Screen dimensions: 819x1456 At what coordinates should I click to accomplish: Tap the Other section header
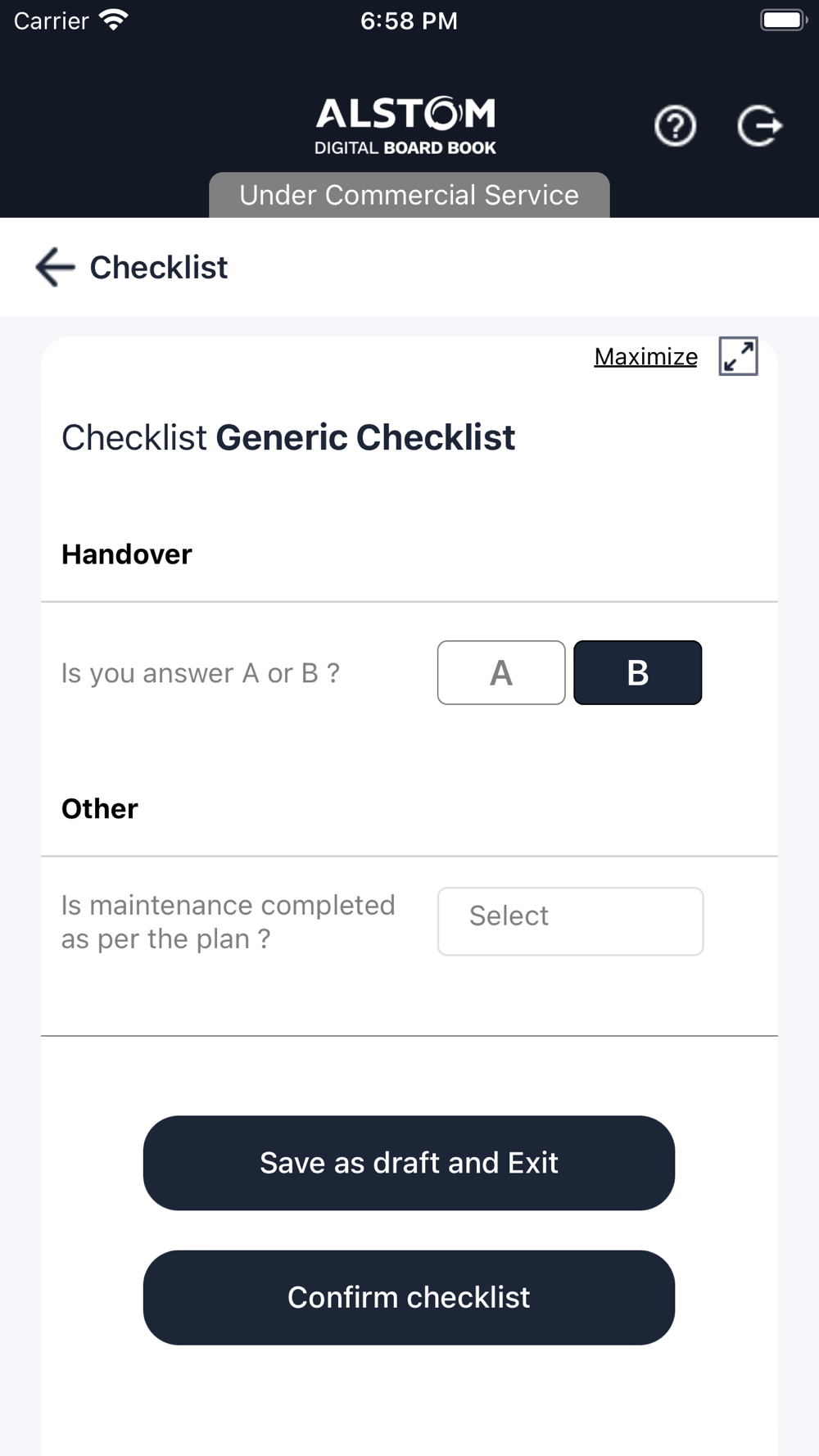(x=100, y=808)
